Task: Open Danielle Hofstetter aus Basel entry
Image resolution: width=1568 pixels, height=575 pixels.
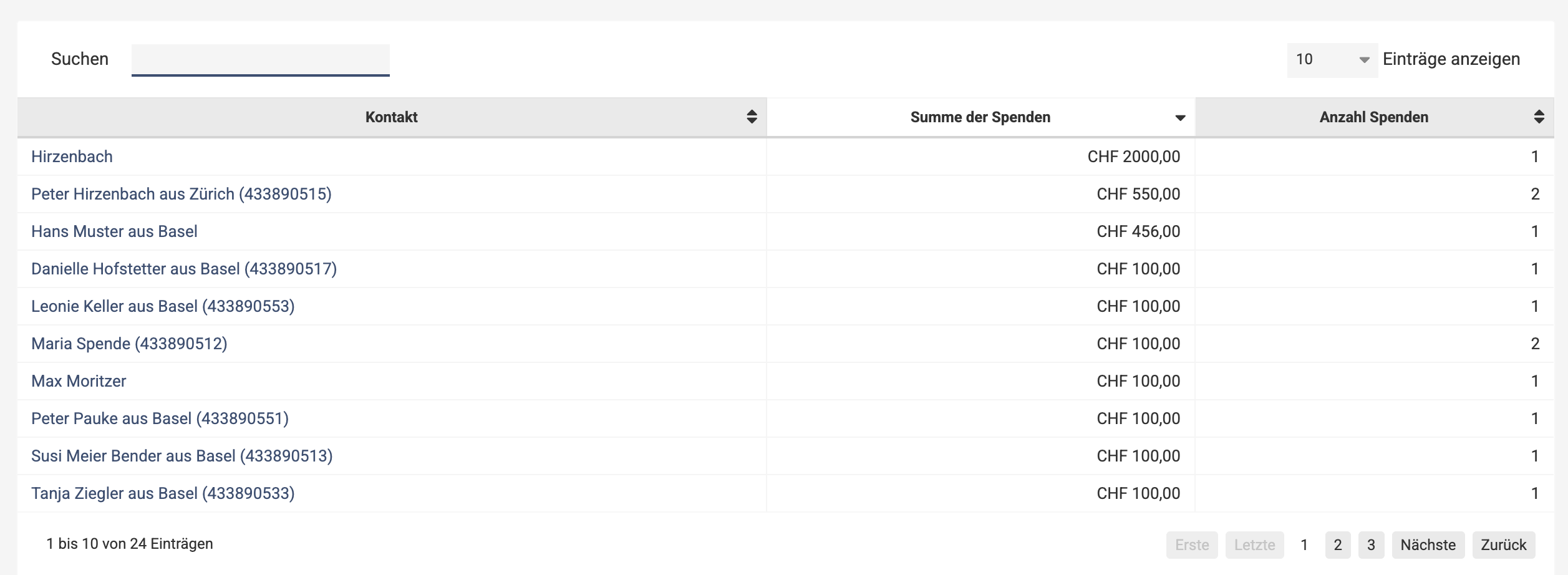Action: 184,269
